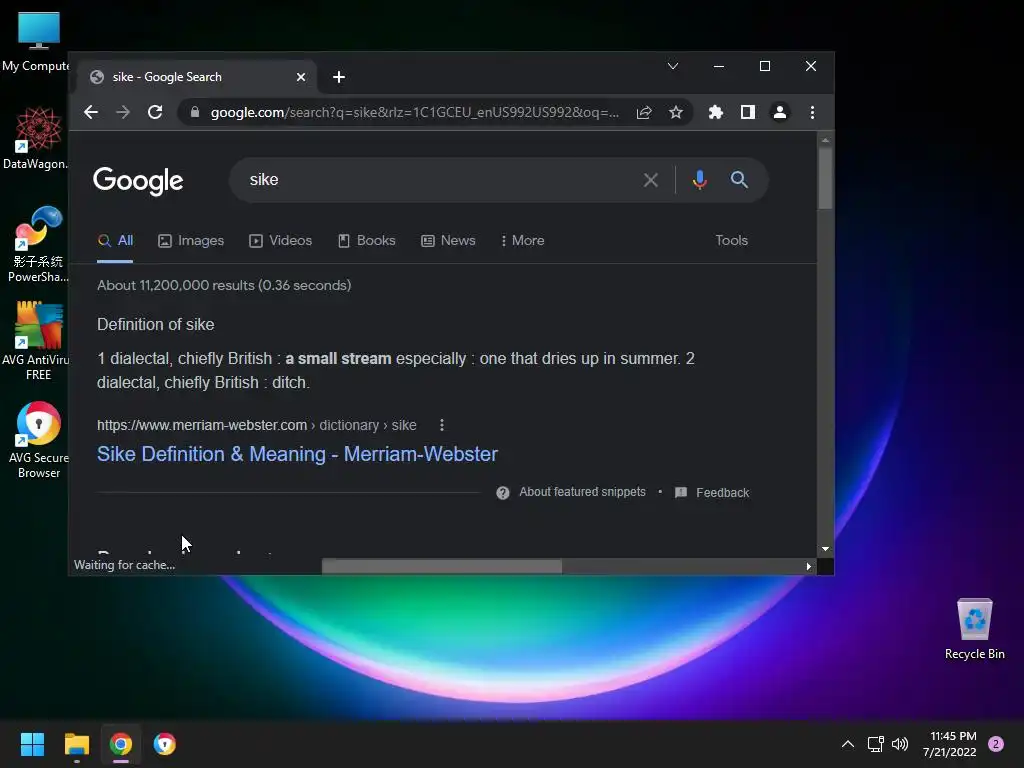Switch to Images results tab
This screenshot has width=1024, height=768.
coord(191,240)
